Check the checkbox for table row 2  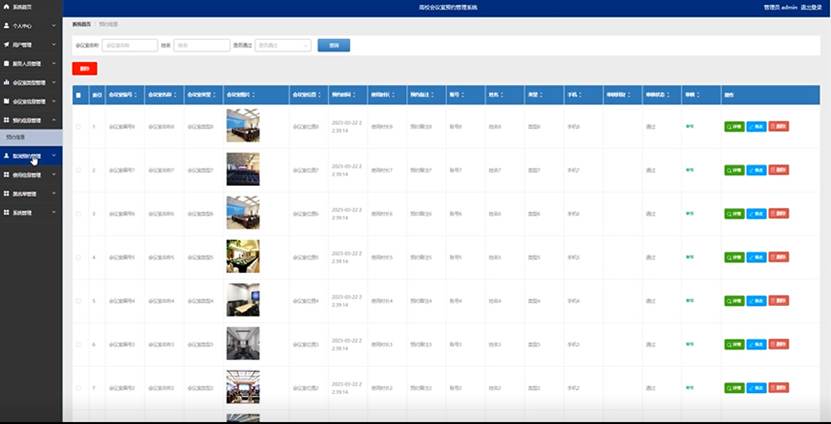pyautogui.click(x=78, y=170)
